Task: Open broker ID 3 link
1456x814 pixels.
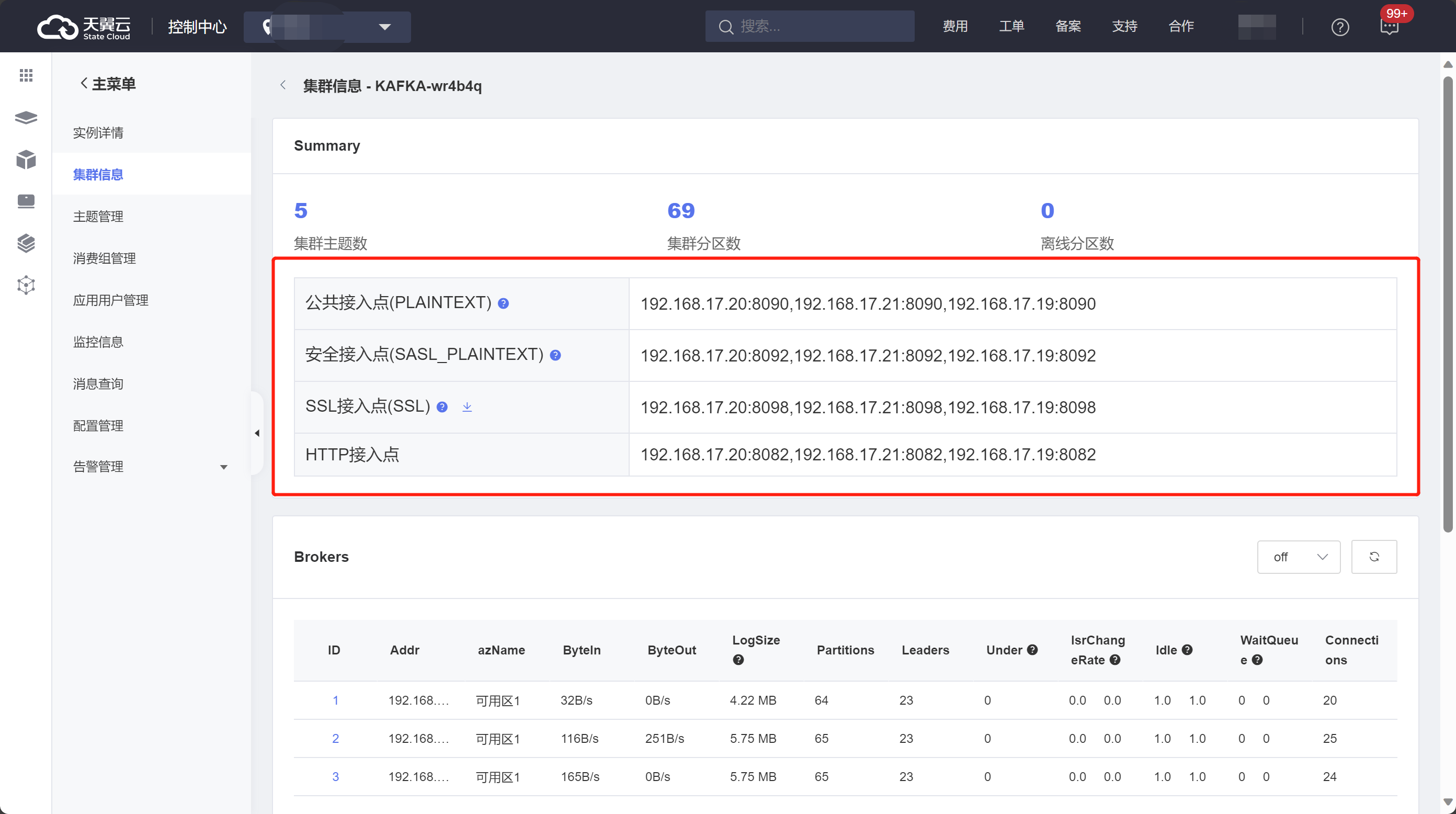Action: point(335,777)
